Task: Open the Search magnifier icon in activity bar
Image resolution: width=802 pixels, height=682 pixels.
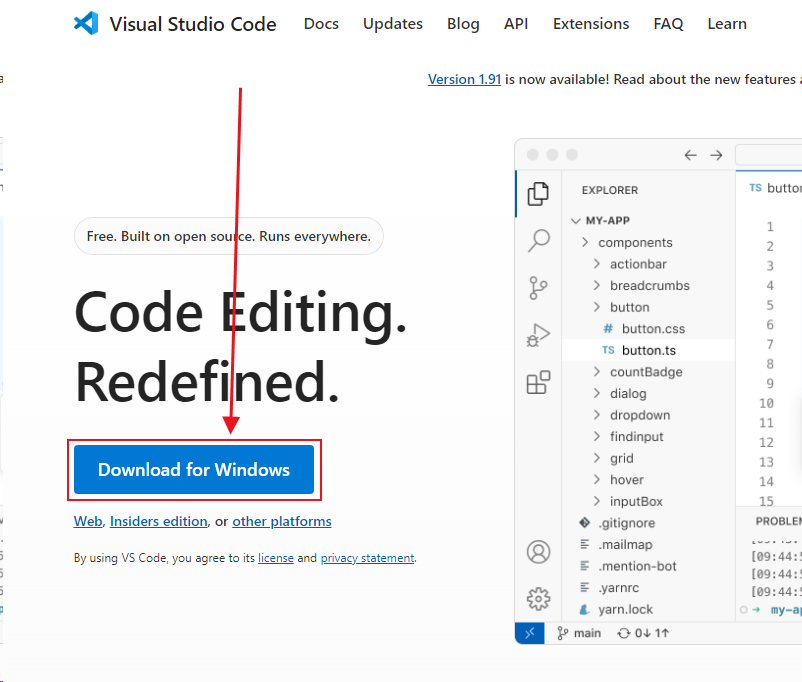Action: [x=539, y=240]
